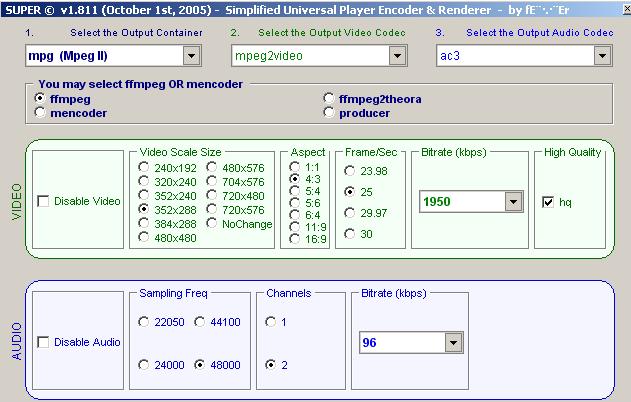The height and width of the screenshot is (402, 631).
Task: Select 352x240 video scale size
Action: 143,195
